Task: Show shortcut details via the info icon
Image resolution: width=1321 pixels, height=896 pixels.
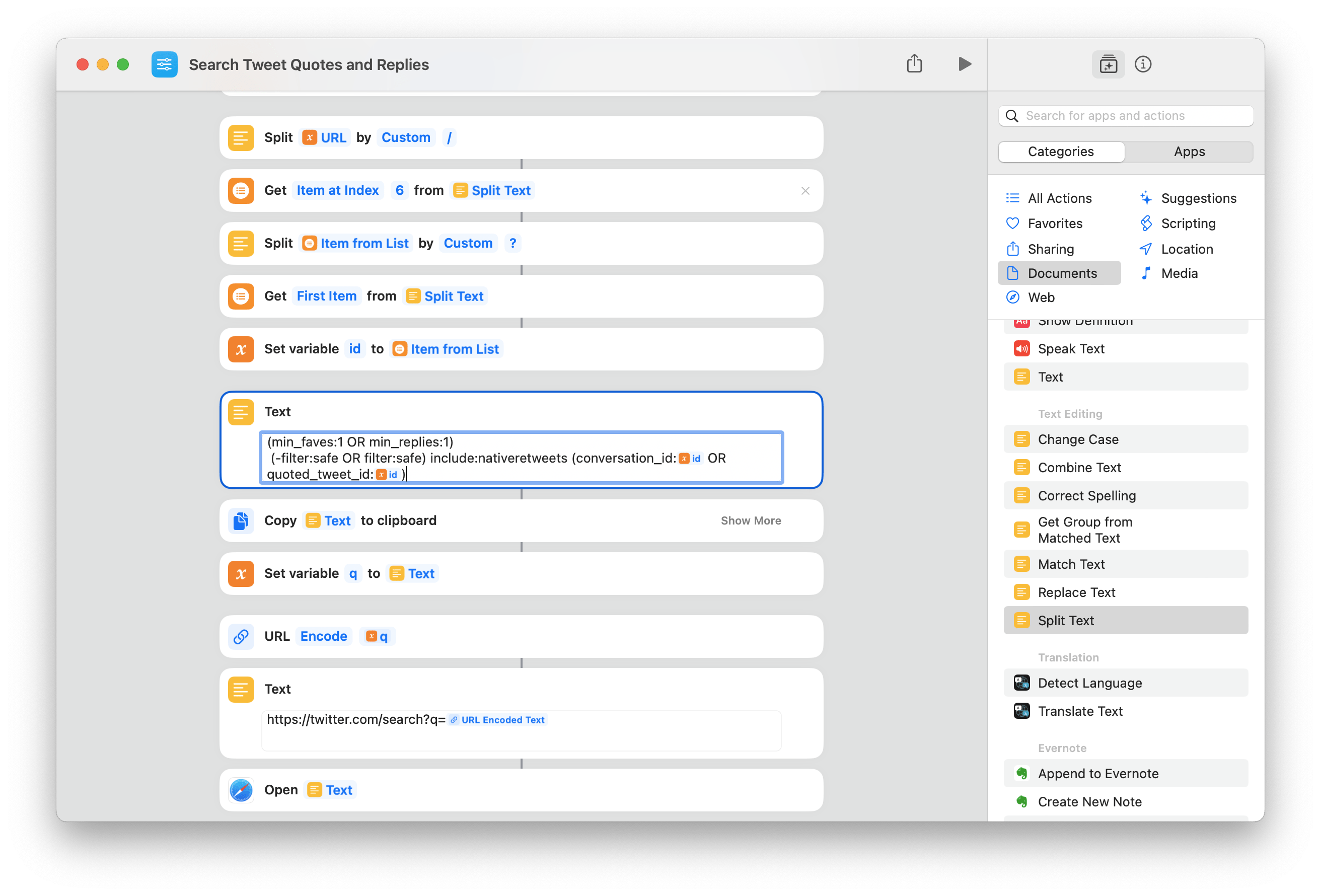Action: [1143, 64]
